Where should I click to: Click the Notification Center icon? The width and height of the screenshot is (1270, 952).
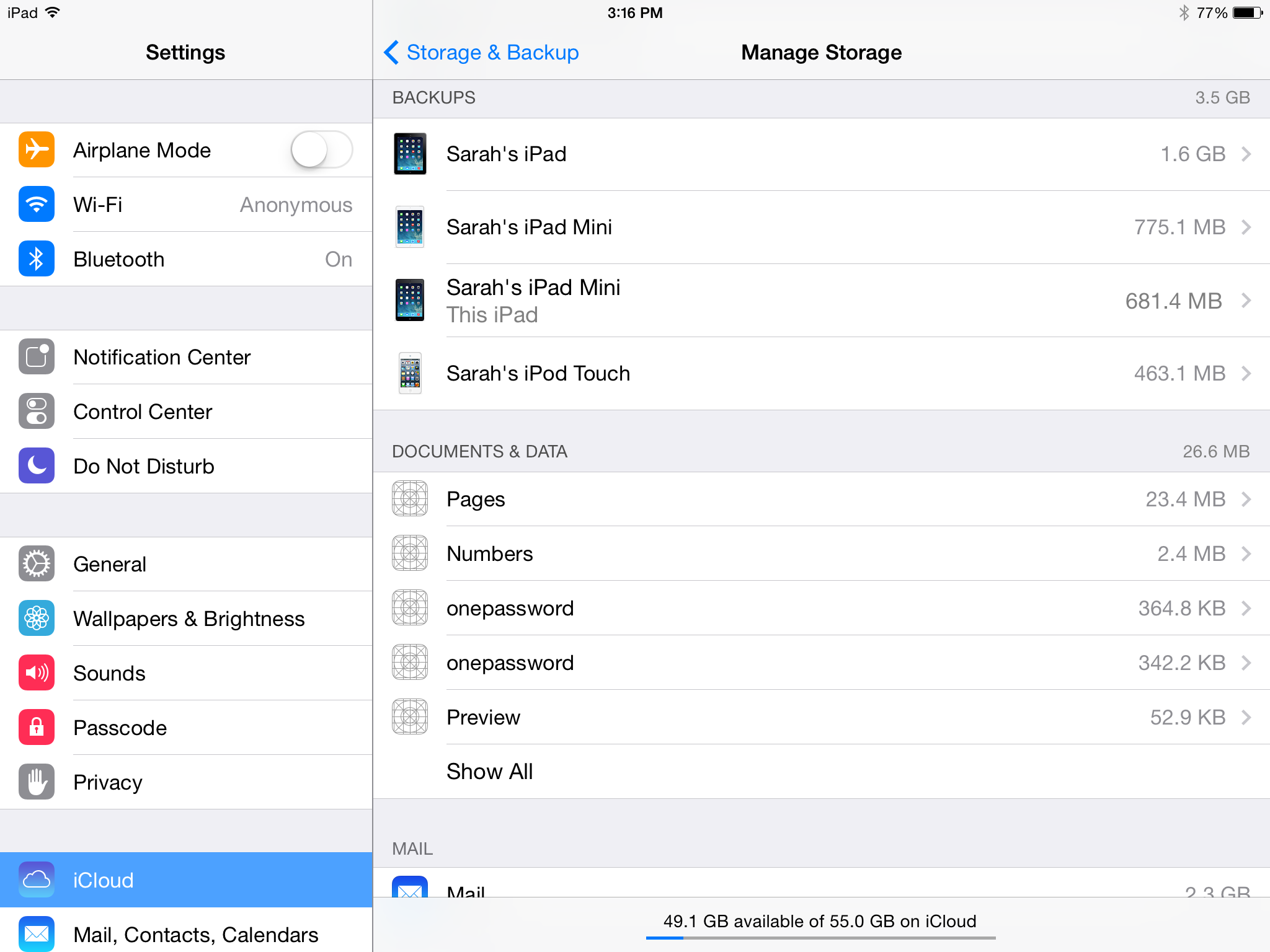(36, 357)
